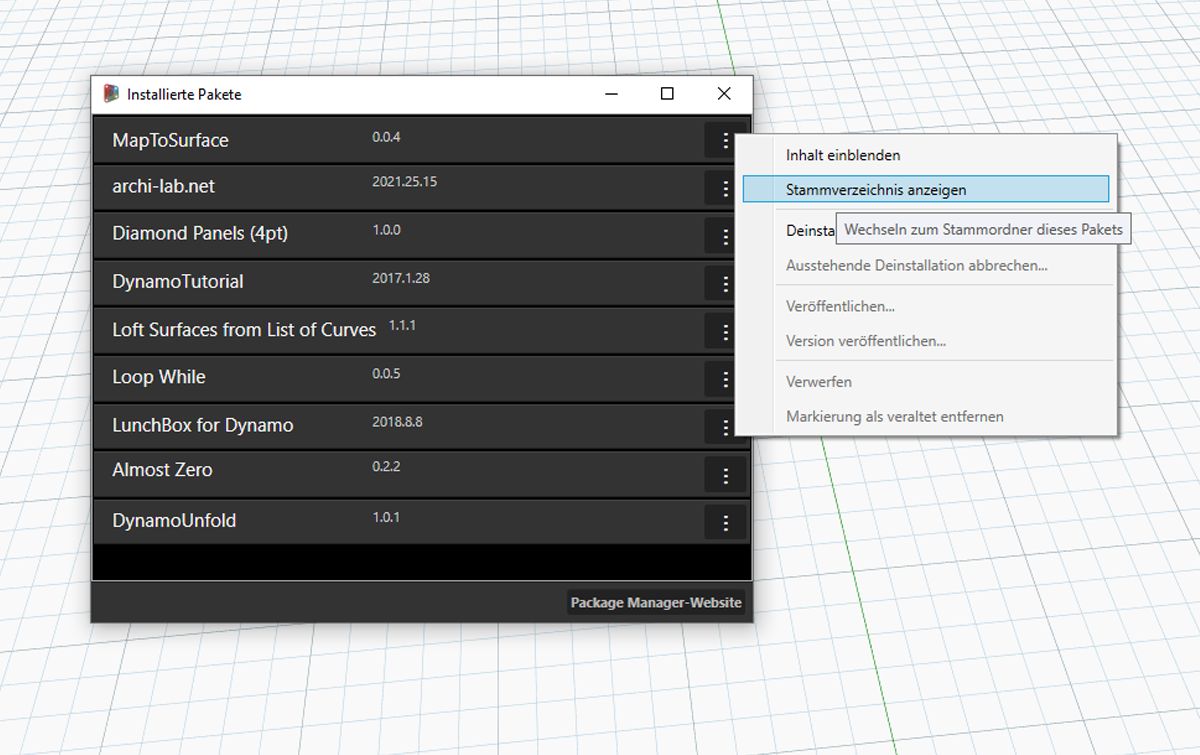
Task: Select the archi-lab.net package name
Action: click(163, 187)
